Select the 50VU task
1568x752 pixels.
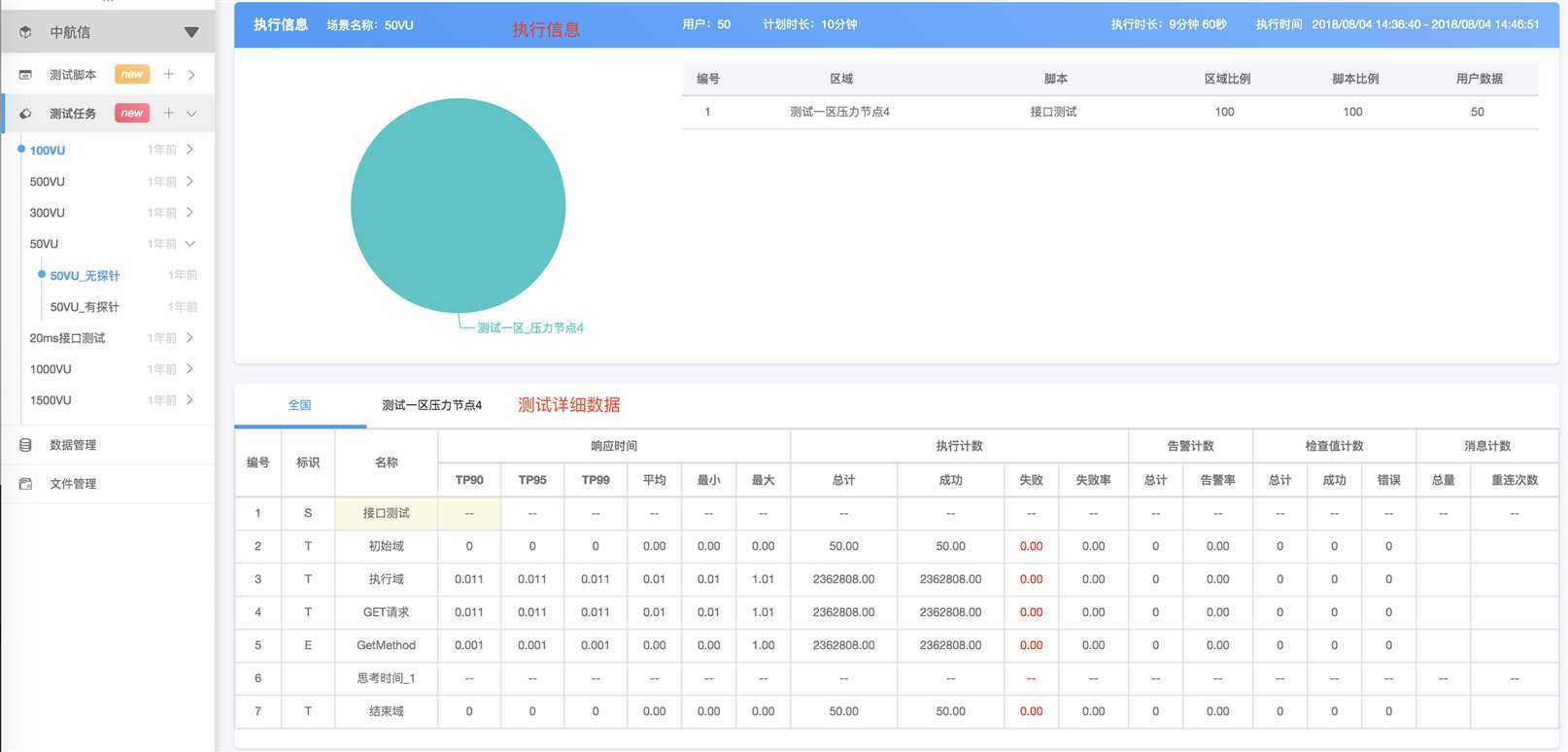(44, 244)
